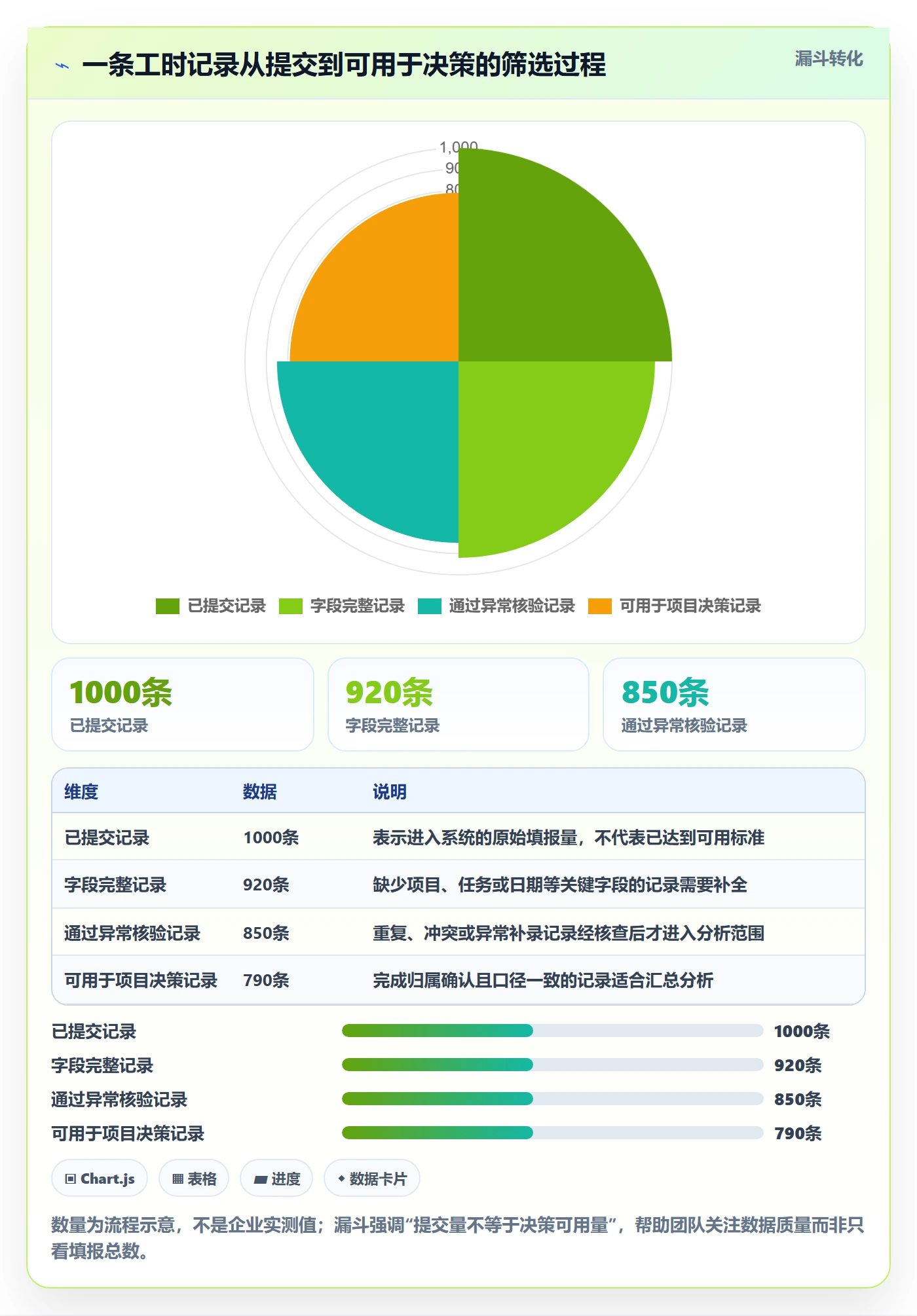The height and width of the screenshot is (1316, 917).
Task: Click the 数据 column header
Action: (260, 792)
